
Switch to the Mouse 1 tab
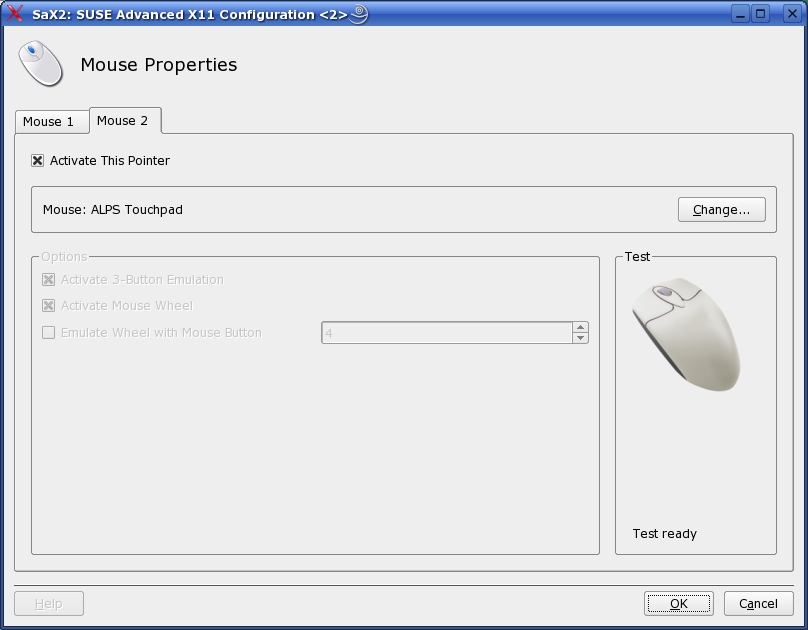52,122
